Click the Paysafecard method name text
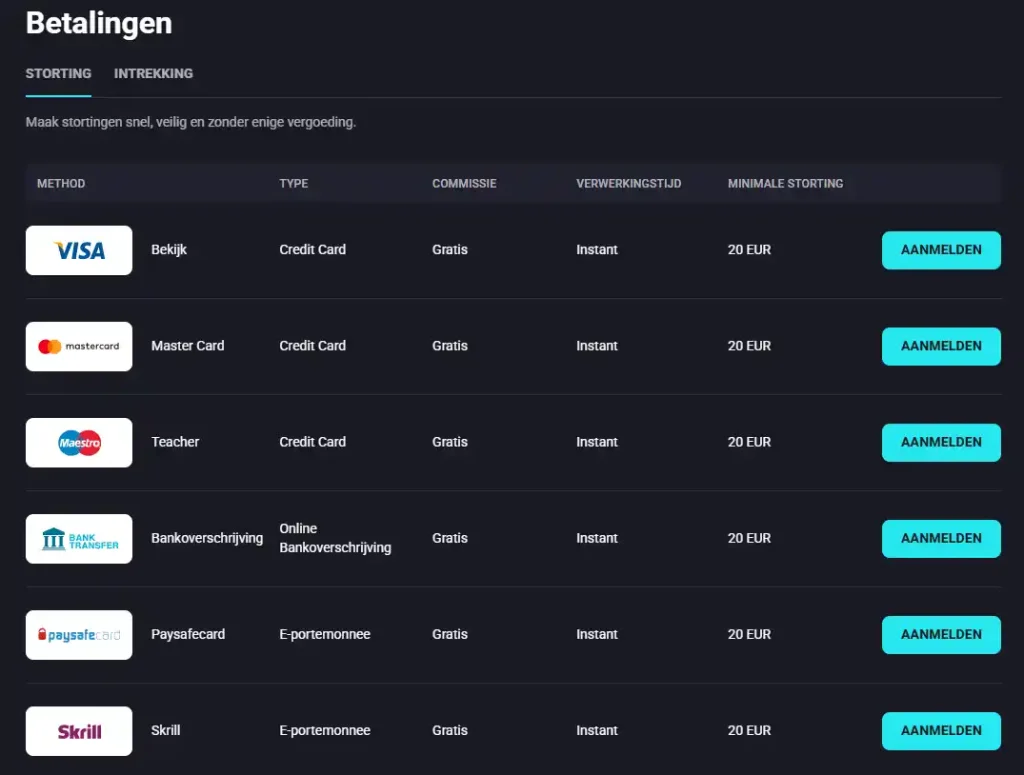Viewport: 1024px width, 775px height. [188, 634]
